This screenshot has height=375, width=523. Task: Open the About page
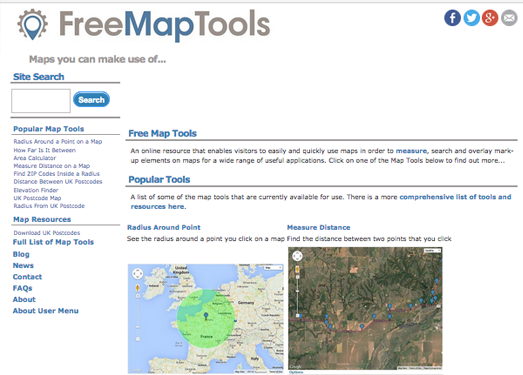[24, 300]
